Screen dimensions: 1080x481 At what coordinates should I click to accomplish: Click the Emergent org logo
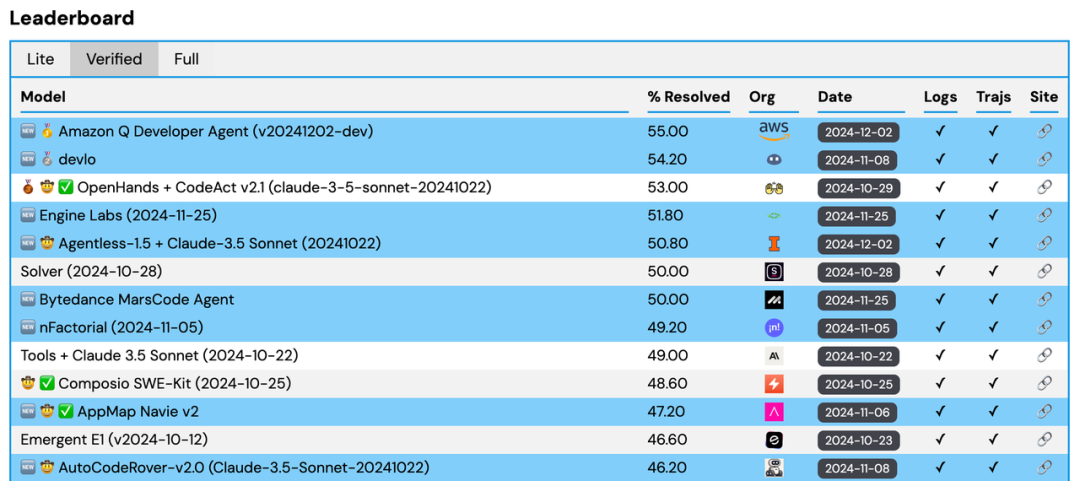(x=774, y=440)
